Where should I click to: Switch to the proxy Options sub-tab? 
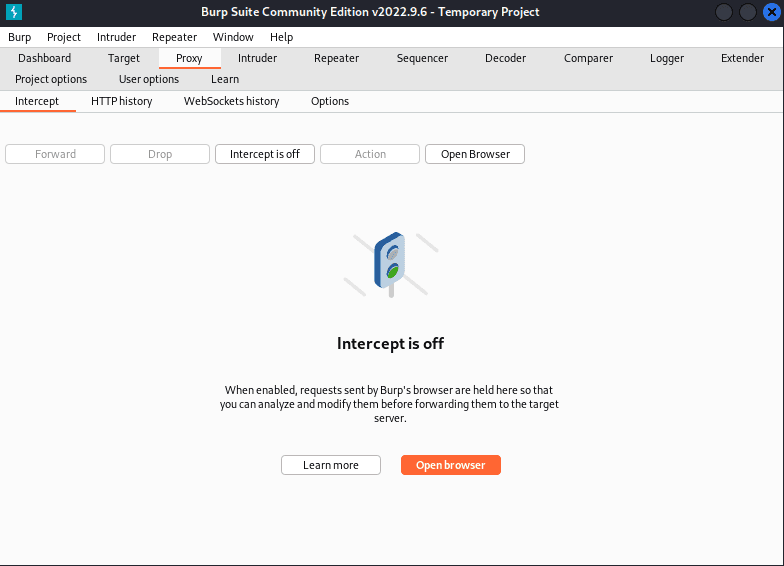coord(330,101)
